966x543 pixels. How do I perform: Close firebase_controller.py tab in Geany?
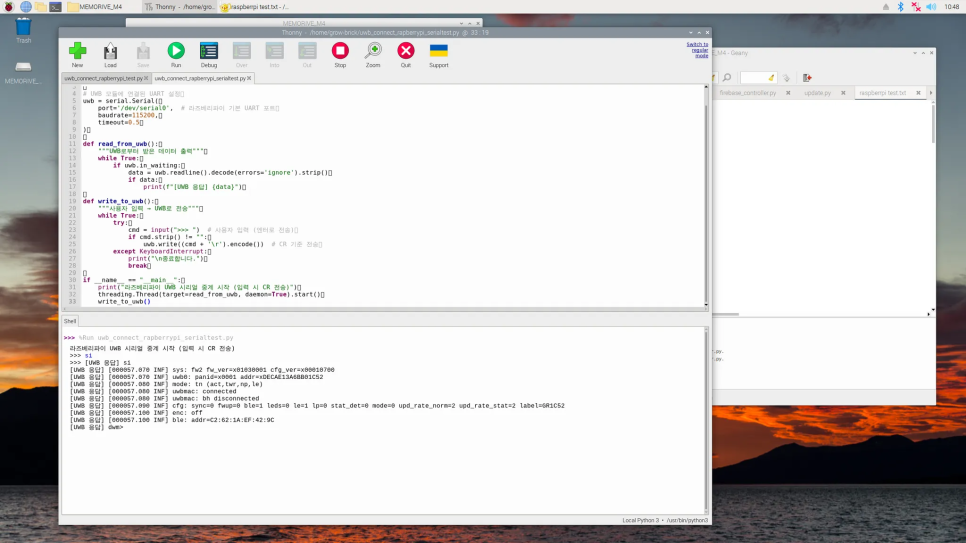point(788,93)
